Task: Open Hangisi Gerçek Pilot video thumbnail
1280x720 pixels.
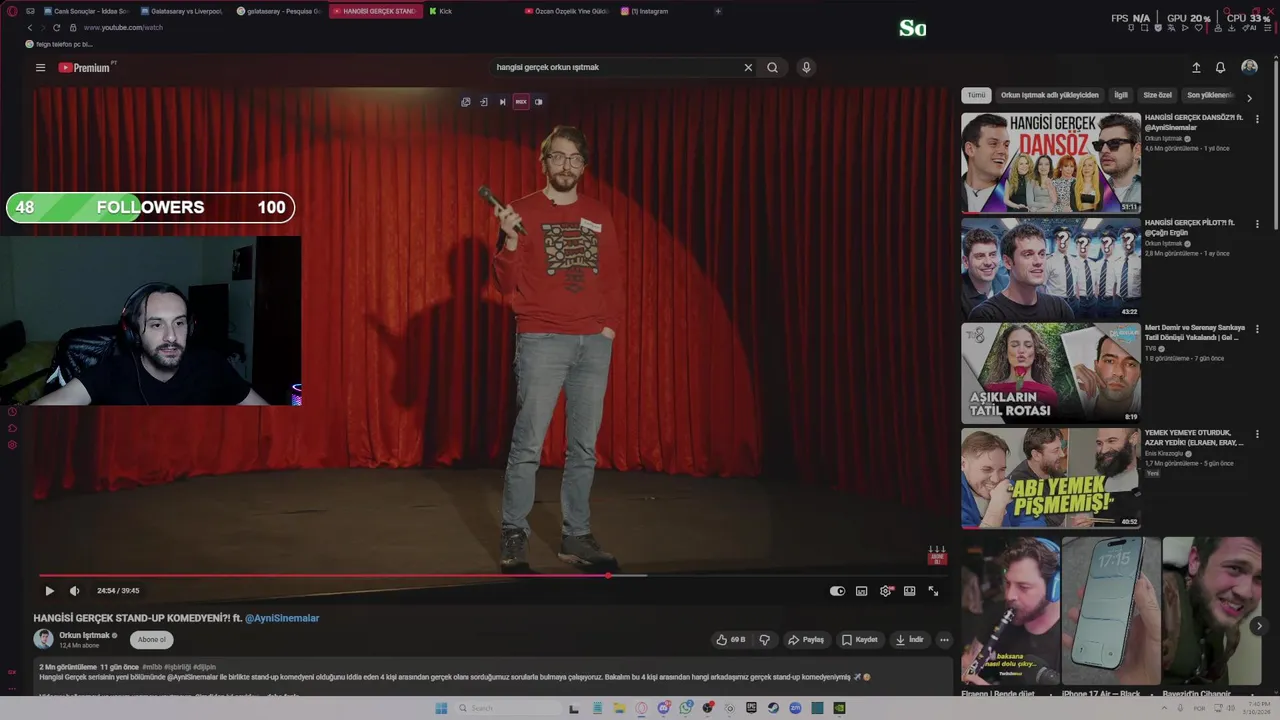Action: click(1051, 267)
